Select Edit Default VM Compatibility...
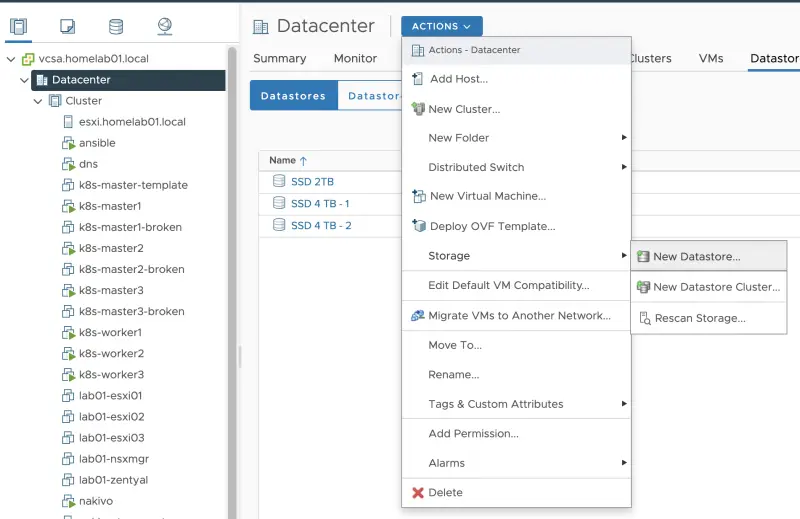 pyautogui.click(x=516, y=285)
